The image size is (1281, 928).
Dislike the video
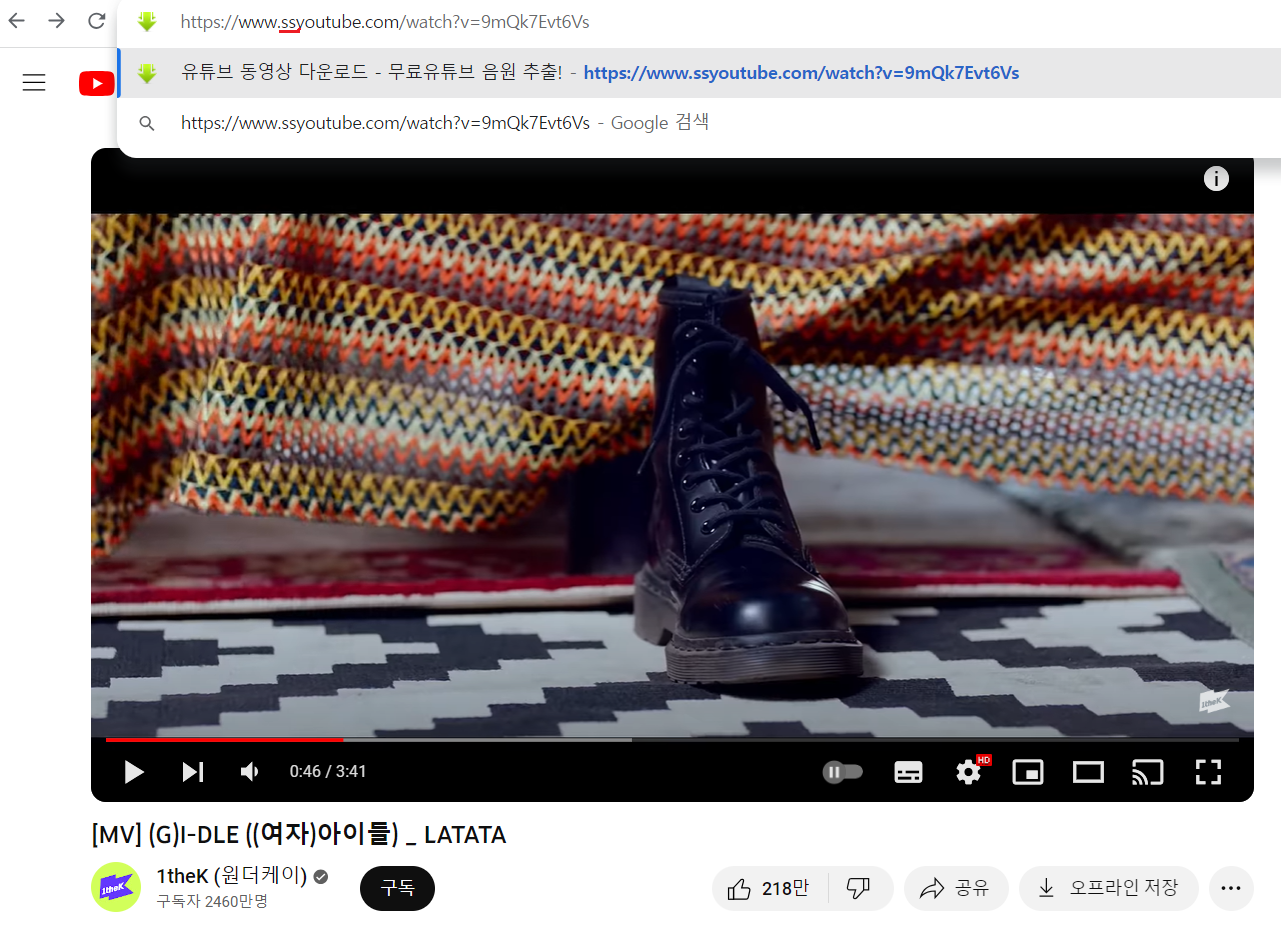[x=859, y=888]
